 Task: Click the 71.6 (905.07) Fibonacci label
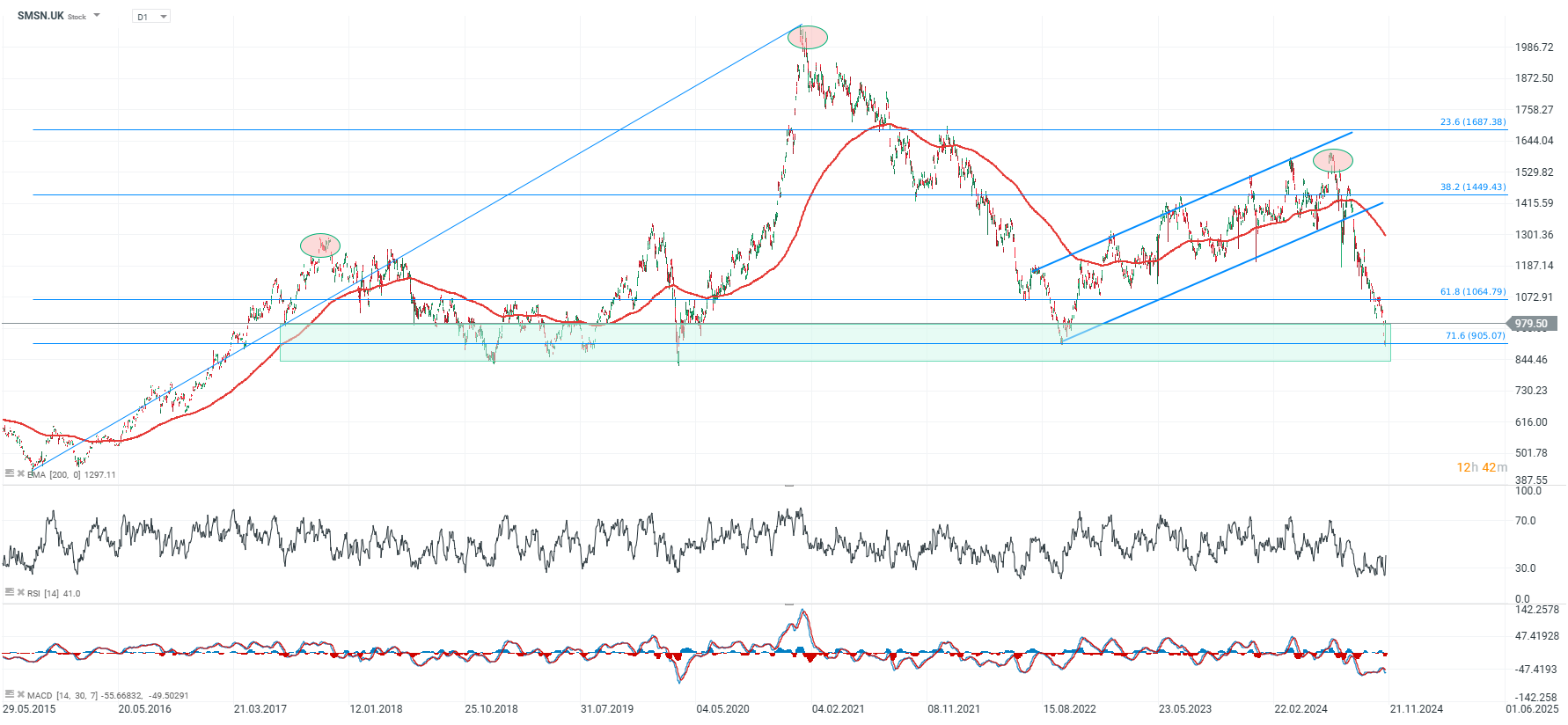[x=1476, y=335]
